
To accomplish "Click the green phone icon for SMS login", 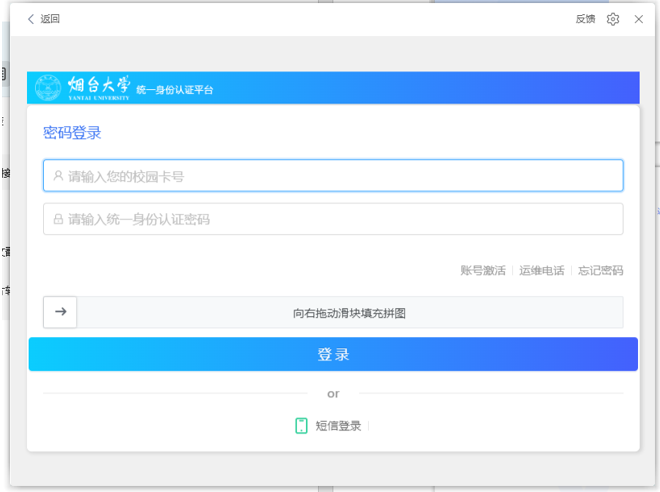I will point(301,425).
